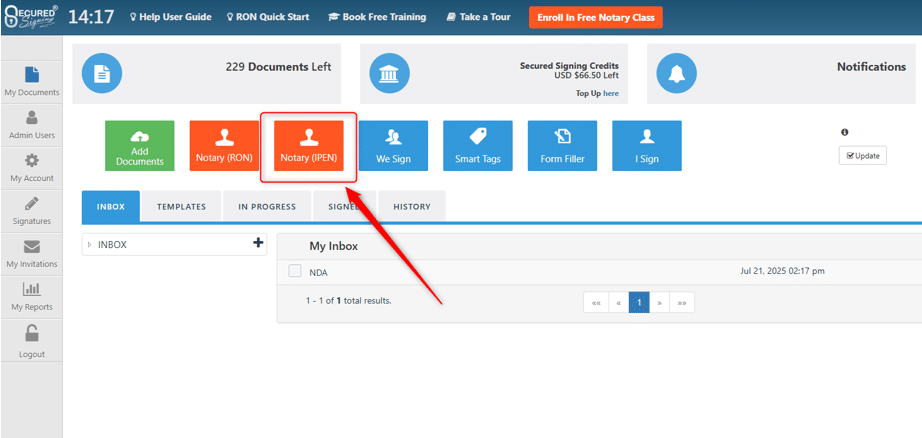Add new folder with plus icon
Image resolution: width=922 pixels, height=438 pixels.
tap(258, 243)
